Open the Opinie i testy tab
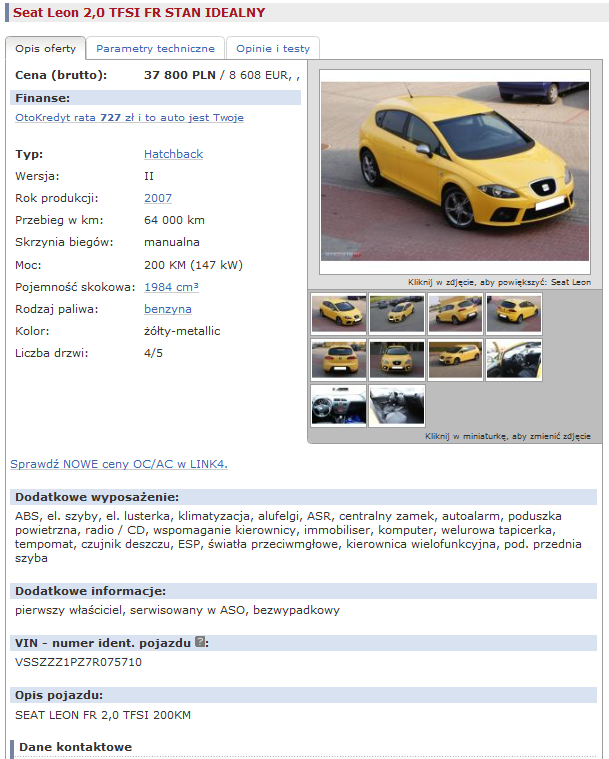609x759 pixels. click(273, 48)
